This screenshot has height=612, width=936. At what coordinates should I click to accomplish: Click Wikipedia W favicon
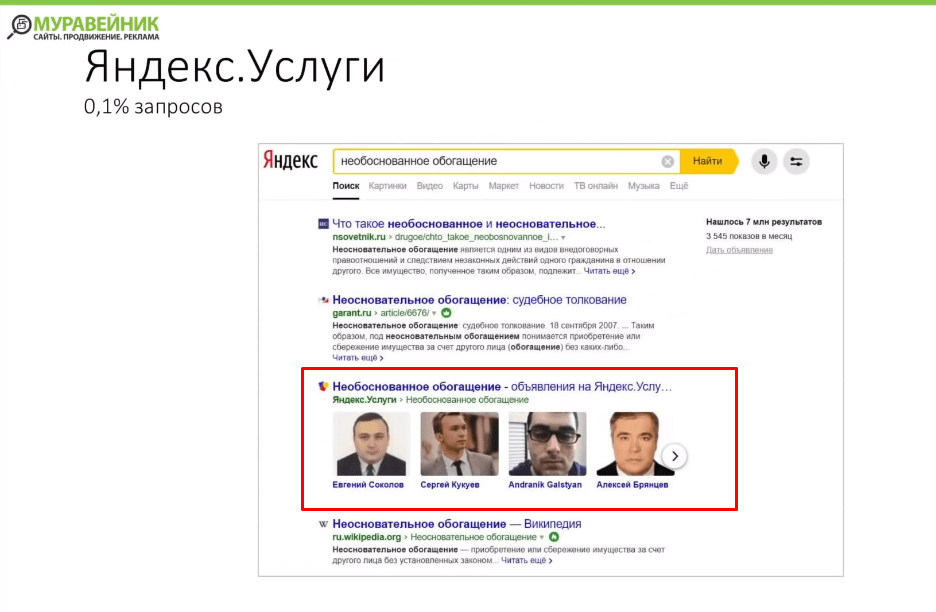(x=323, y=524)
